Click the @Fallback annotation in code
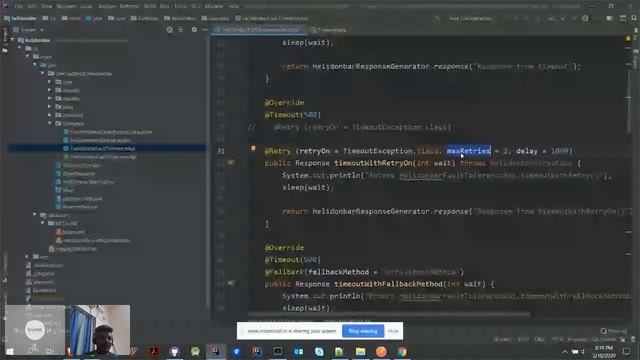Screen dimensions: 640x360 click(x=284, y=272)
